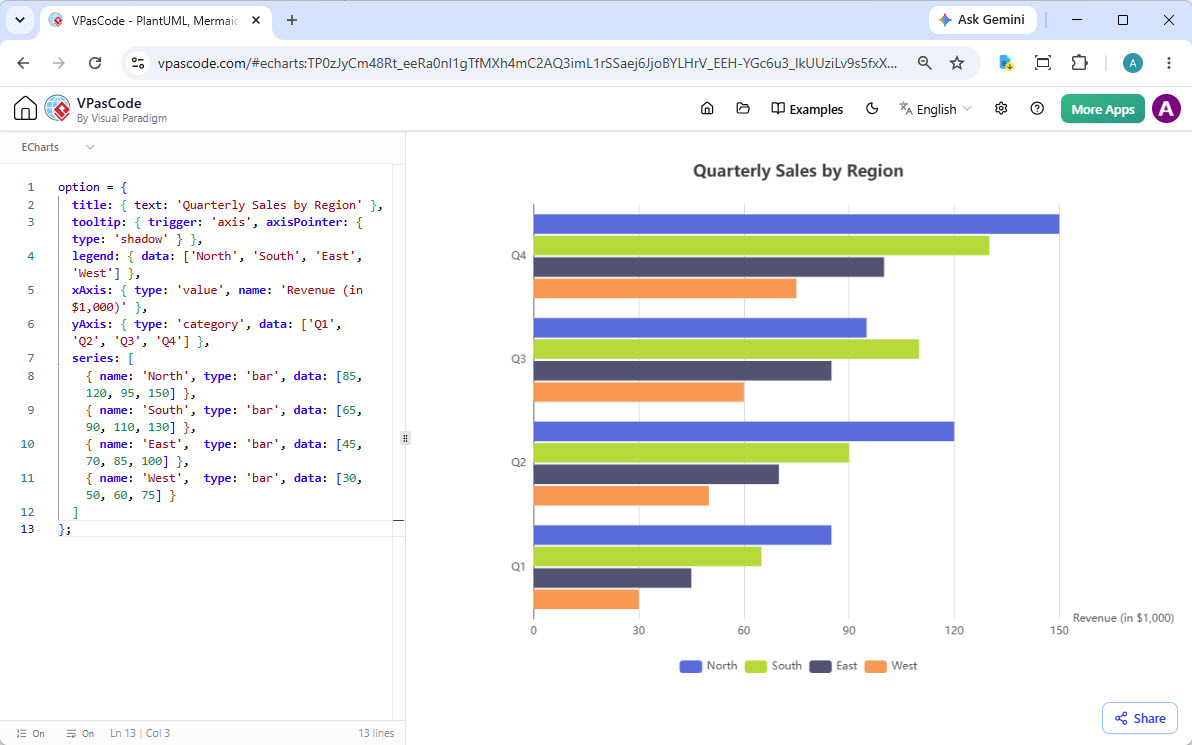Open the VPasCode home icon in the header

pyautogui.click(x=25, y=109)
